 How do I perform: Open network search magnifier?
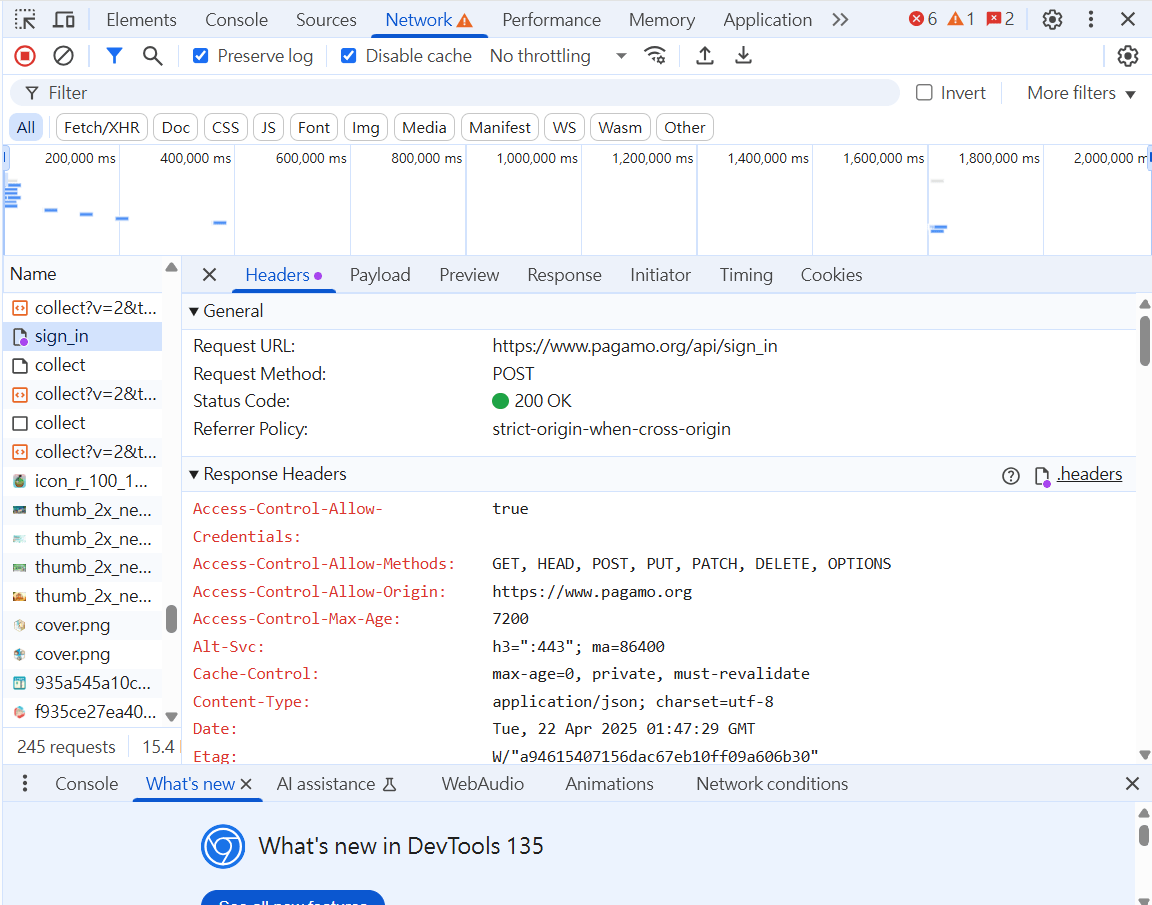152,56
